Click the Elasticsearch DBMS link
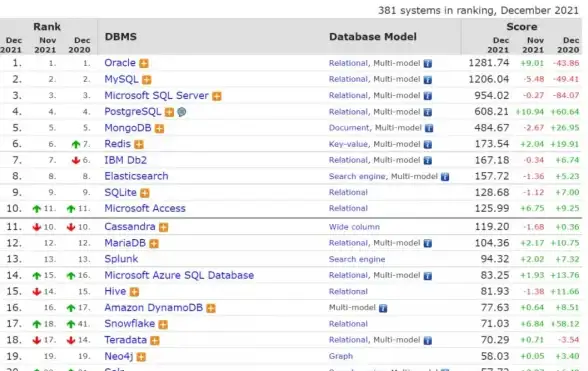588x371 pixels. [136, 176]
